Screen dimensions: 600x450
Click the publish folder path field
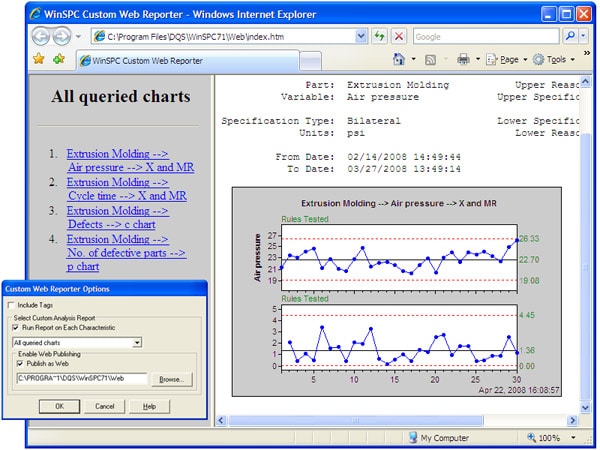tap(80, 380)
